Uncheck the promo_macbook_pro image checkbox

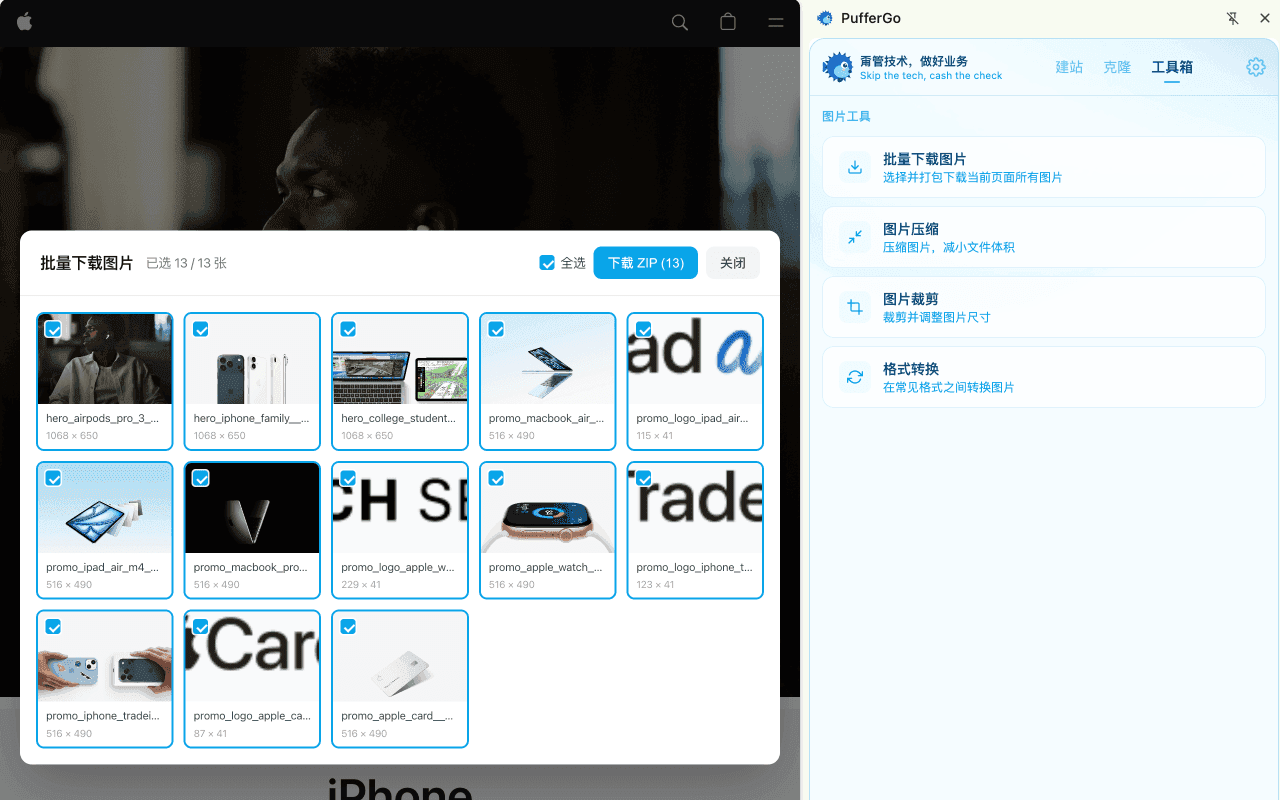click(201, 478)
